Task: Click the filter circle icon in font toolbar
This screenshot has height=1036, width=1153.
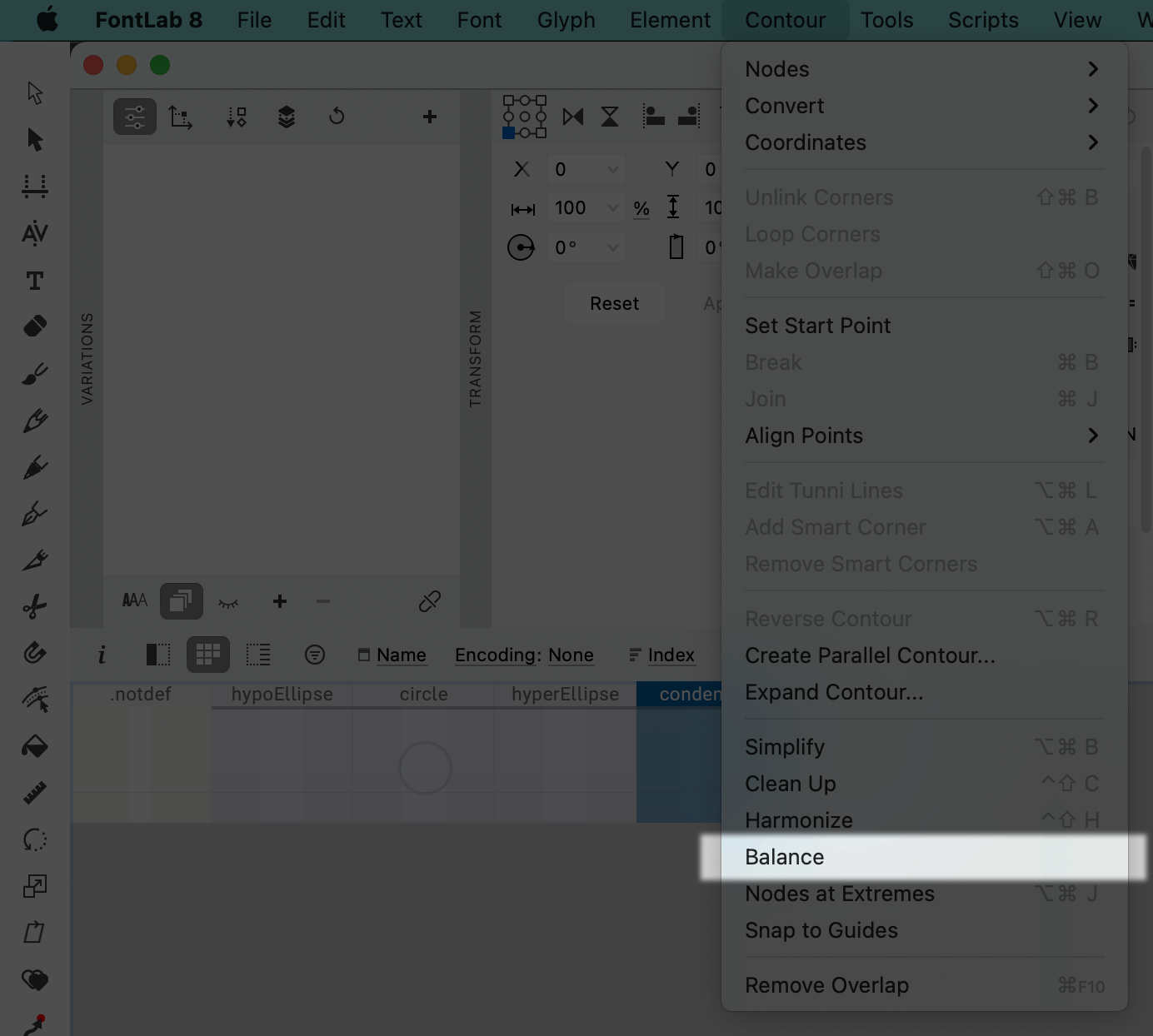Action: click(315, 655)
